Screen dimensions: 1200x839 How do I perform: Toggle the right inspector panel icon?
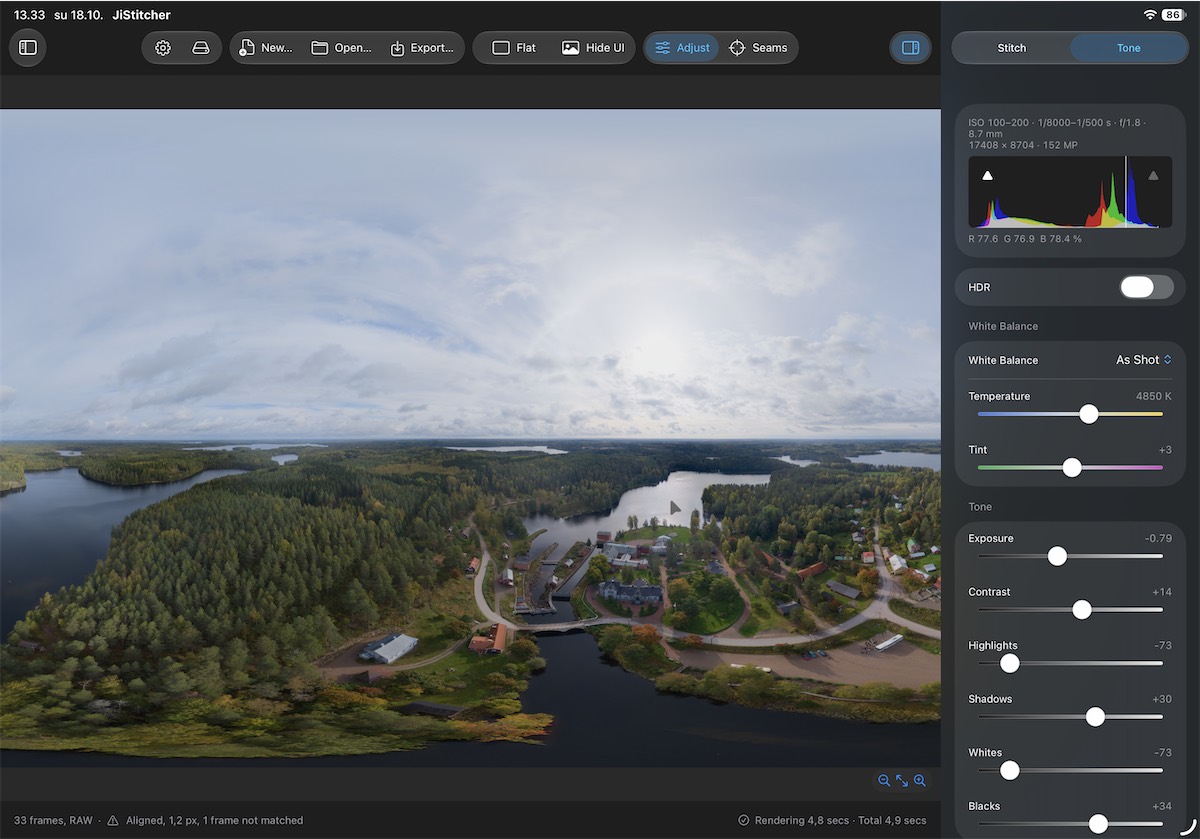tap(910, 48)
